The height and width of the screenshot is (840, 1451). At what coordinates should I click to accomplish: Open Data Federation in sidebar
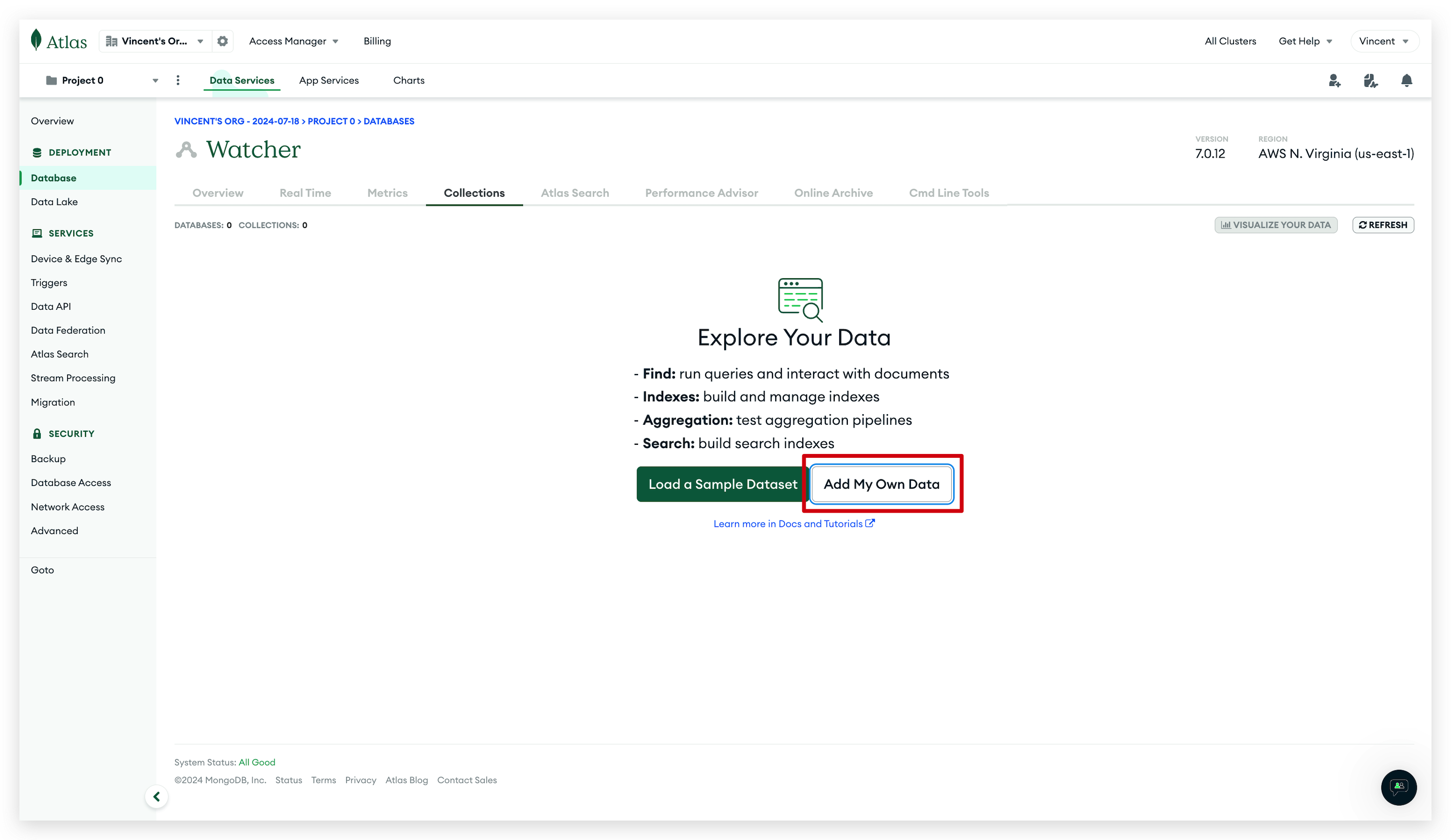pos(68,330)
